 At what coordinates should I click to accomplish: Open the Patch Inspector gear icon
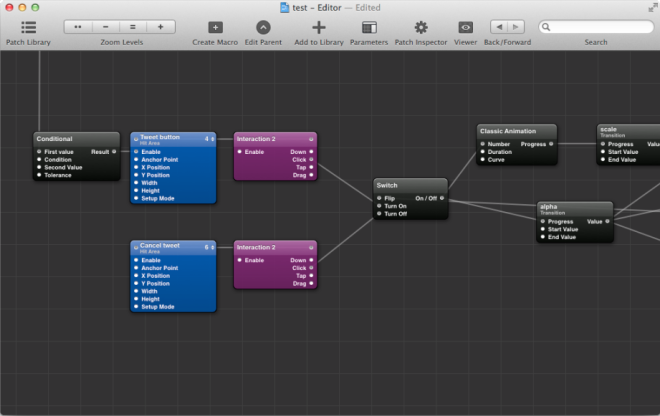pyautogui.click(x=421, y=27)
